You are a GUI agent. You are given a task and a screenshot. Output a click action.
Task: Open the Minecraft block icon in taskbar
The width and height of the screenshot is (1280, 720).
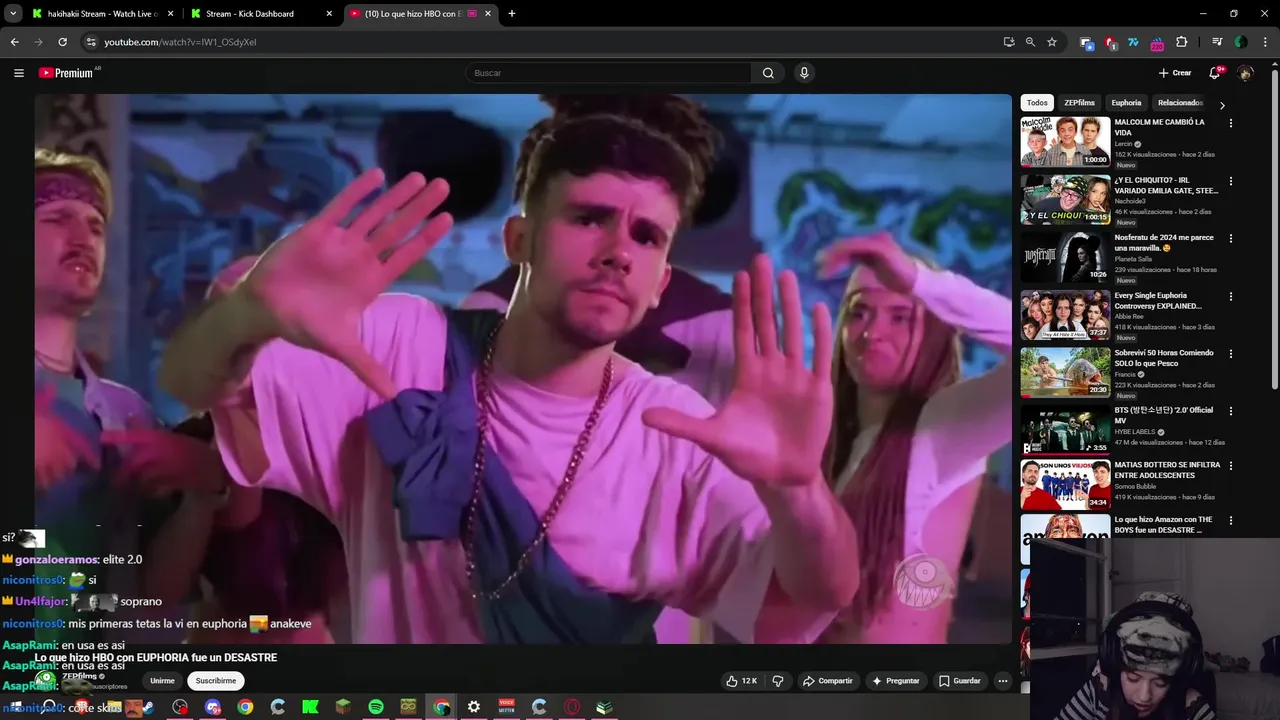[x=343, y=707]
